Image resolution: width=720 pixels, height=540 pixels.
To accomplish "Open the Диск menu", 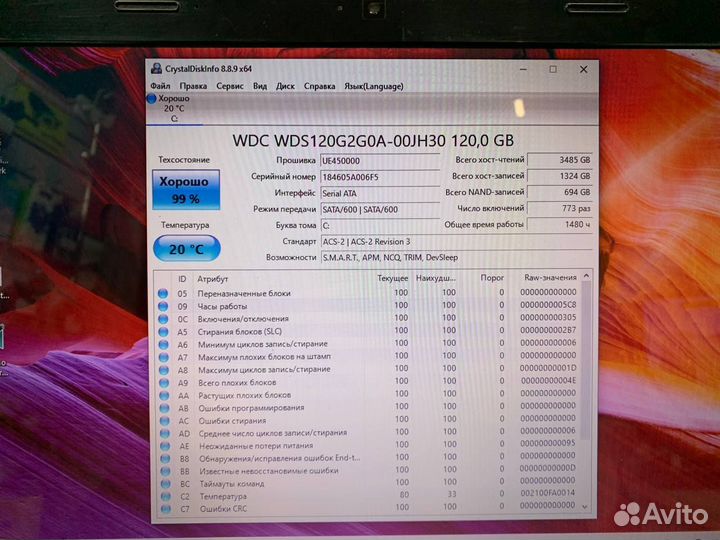I will coord(285,86).
